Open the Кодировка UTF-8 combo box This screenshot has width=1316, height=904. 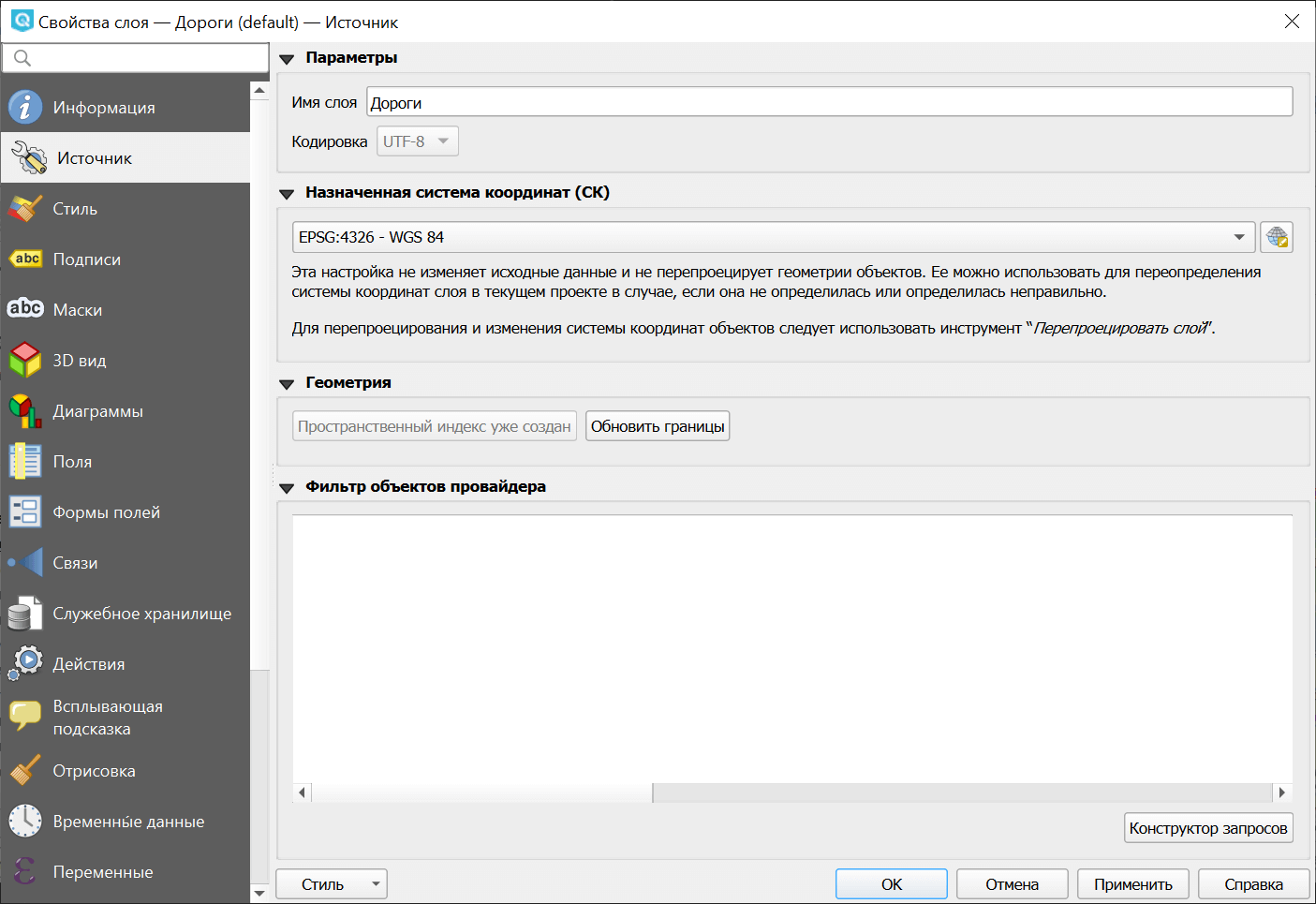416,141
